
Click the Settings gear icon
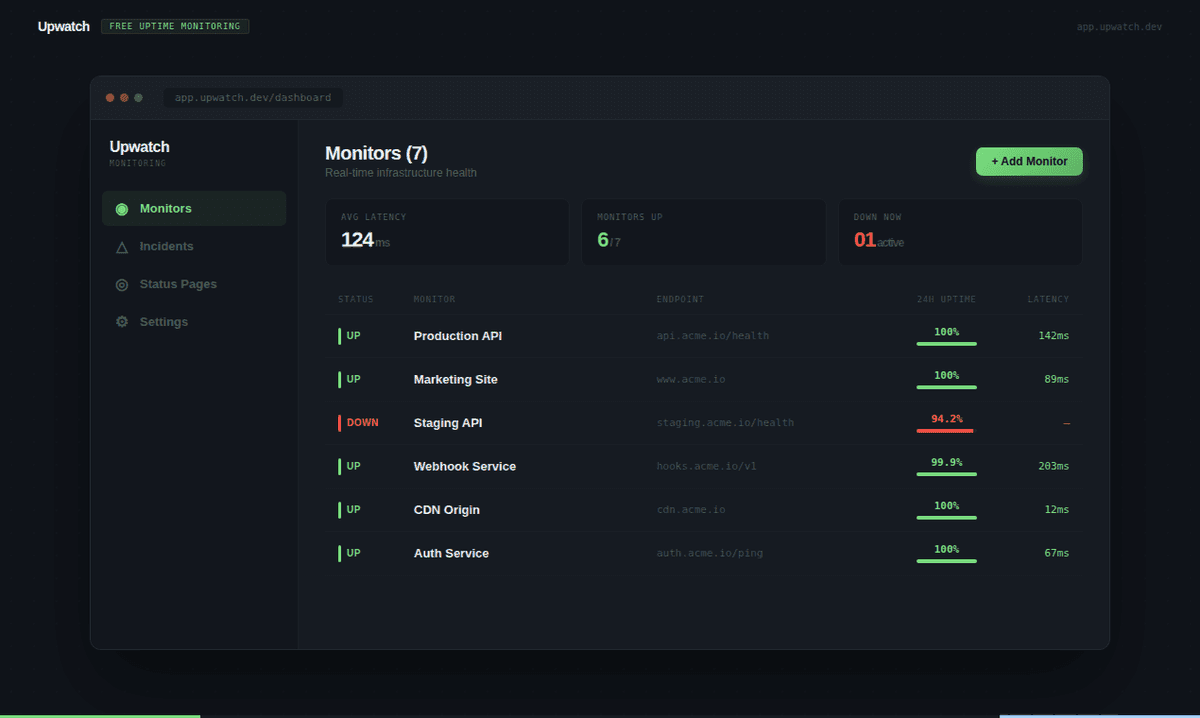point(122,321)
